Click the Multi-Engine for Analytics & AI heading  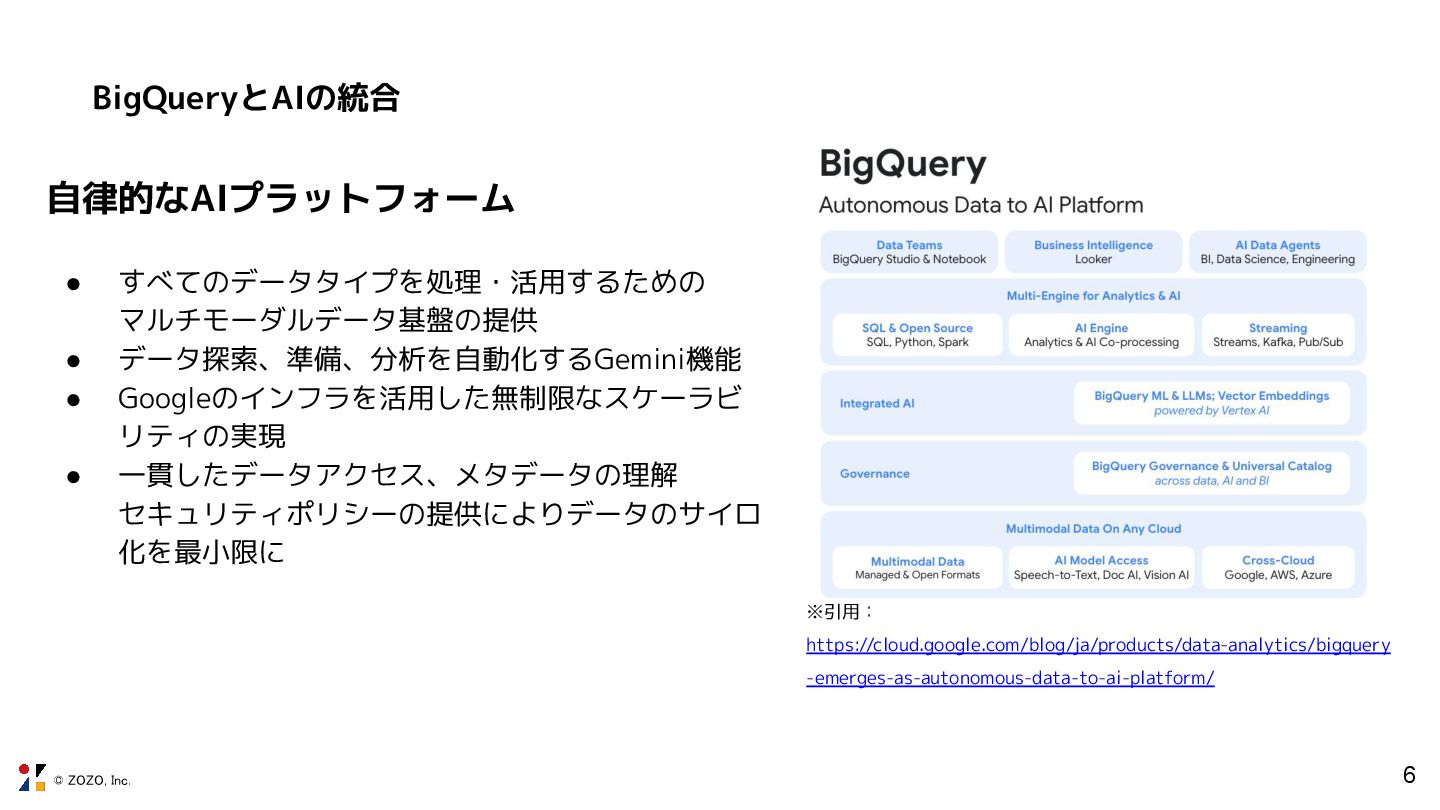1093,296
